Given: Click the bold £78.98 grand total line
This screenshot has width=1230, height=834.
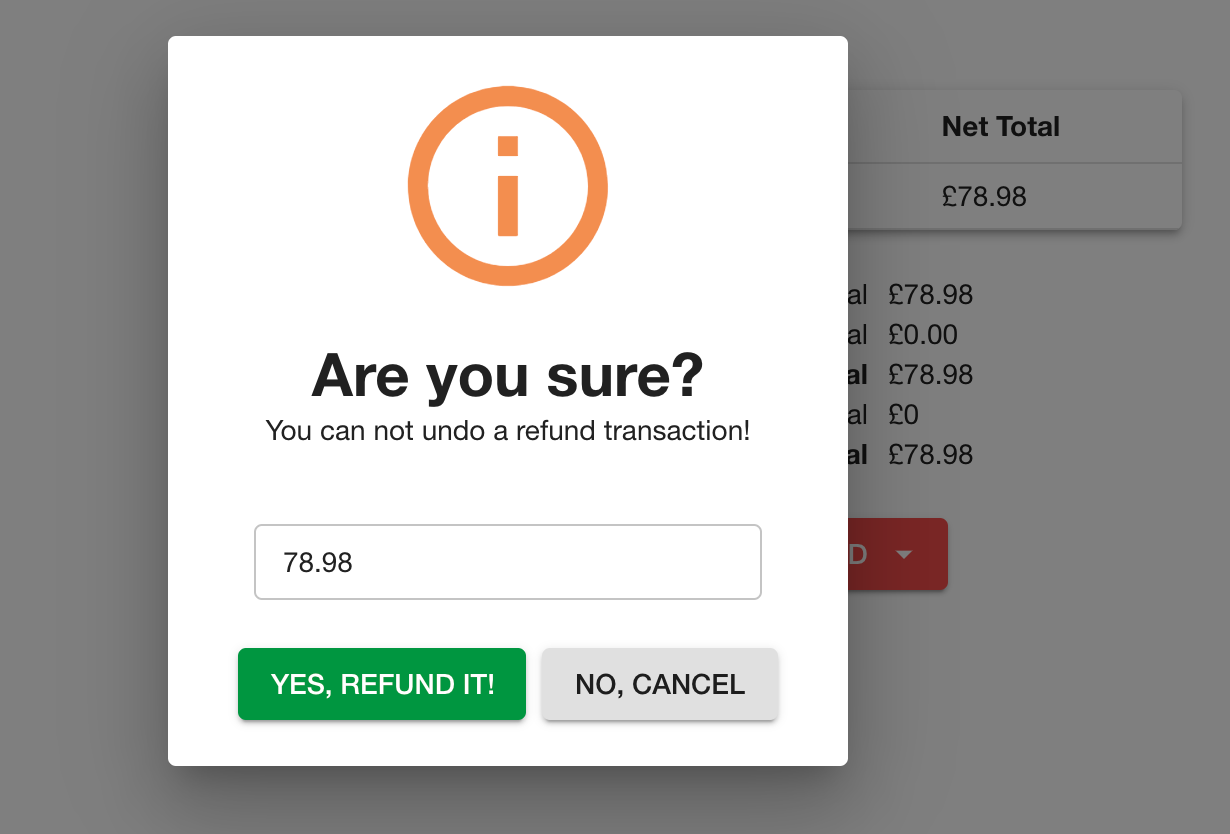Looking at the screenshot, I should 931,455.
